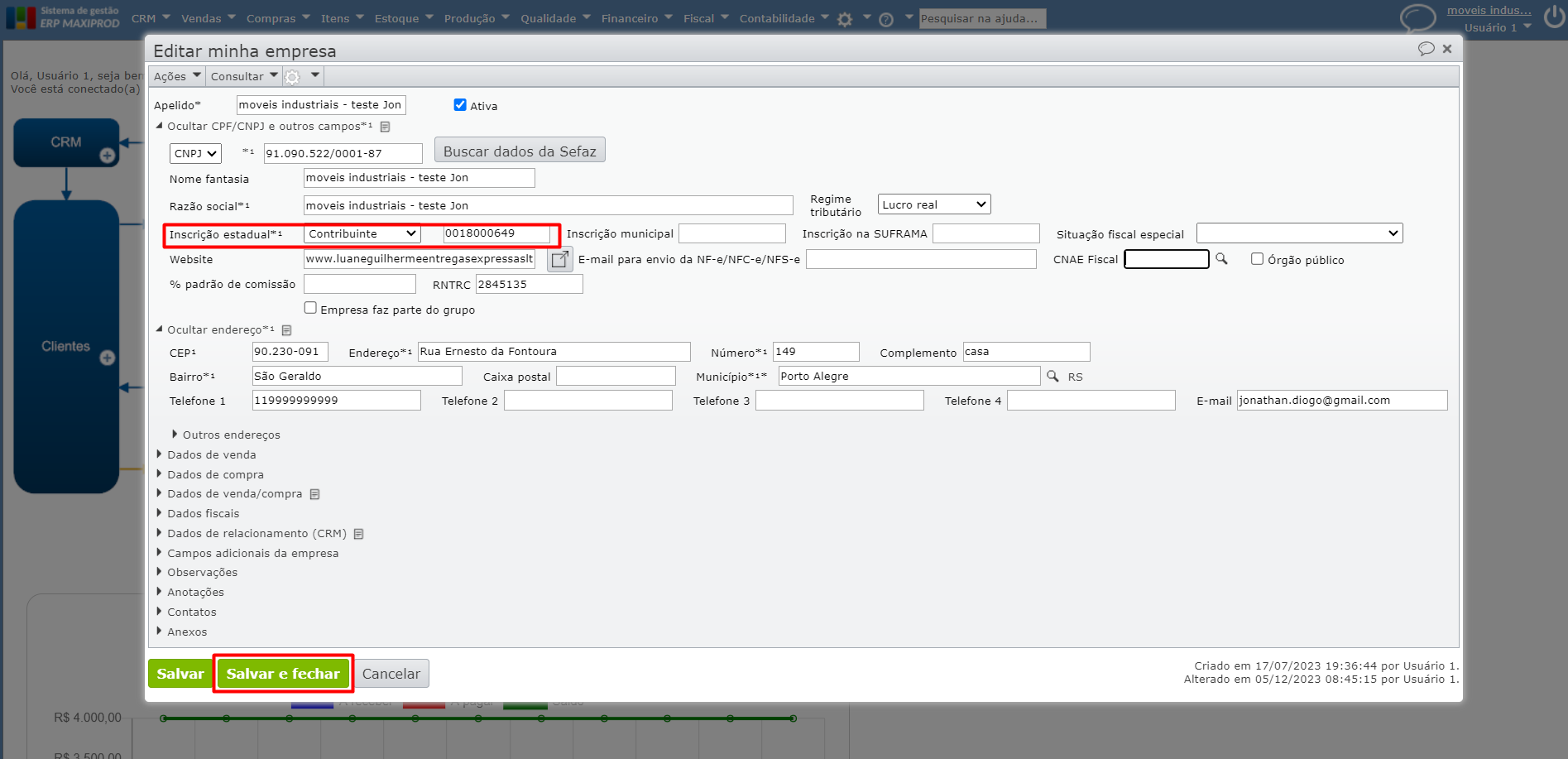Click the Cancelar button
The height and width of the screenshot is (759, 1568).
(x=391, y=674)
